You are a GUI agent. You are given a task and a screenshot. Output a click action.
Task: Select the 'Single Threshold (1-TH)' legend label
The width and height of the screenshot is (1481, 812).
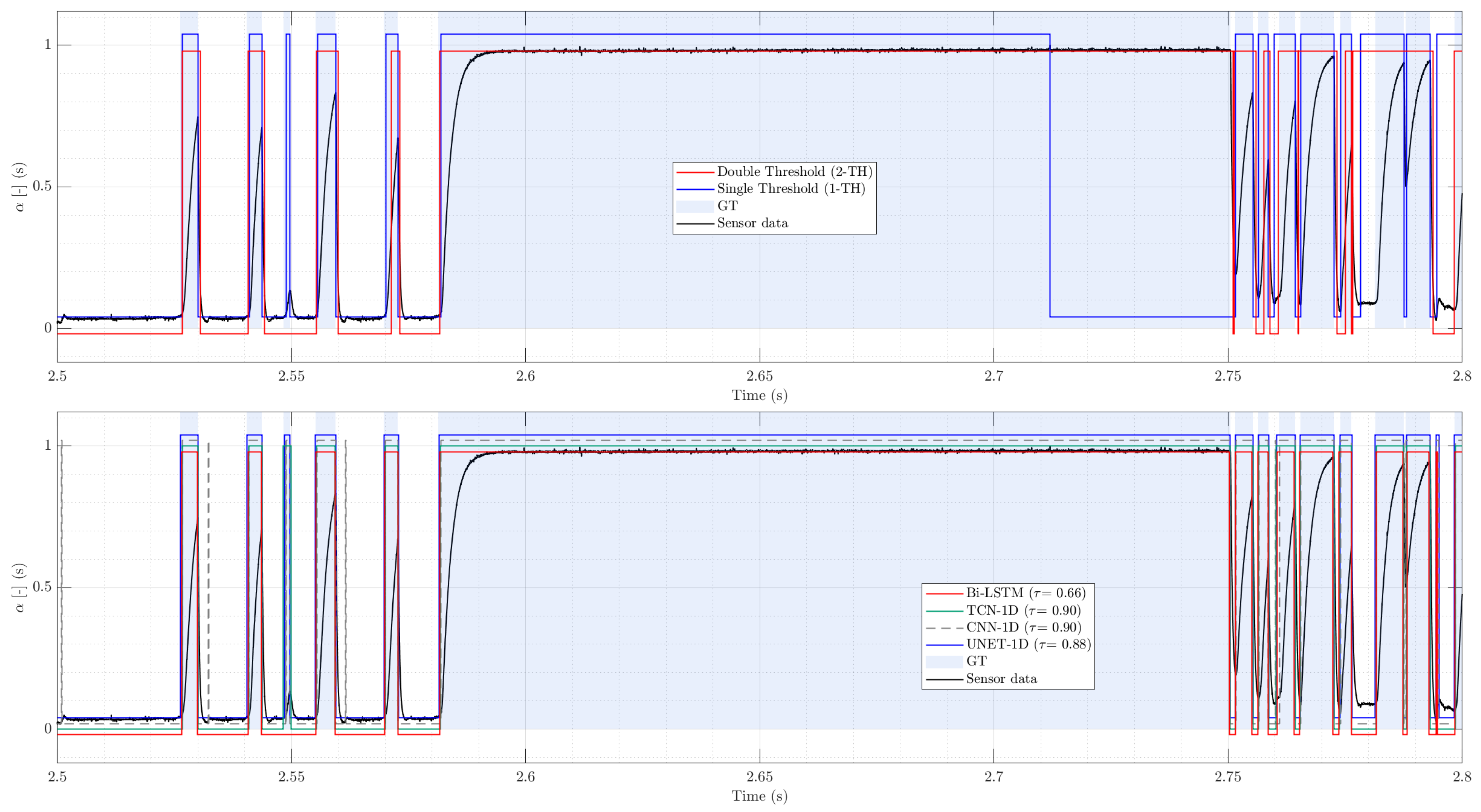[x=791, y=189]
